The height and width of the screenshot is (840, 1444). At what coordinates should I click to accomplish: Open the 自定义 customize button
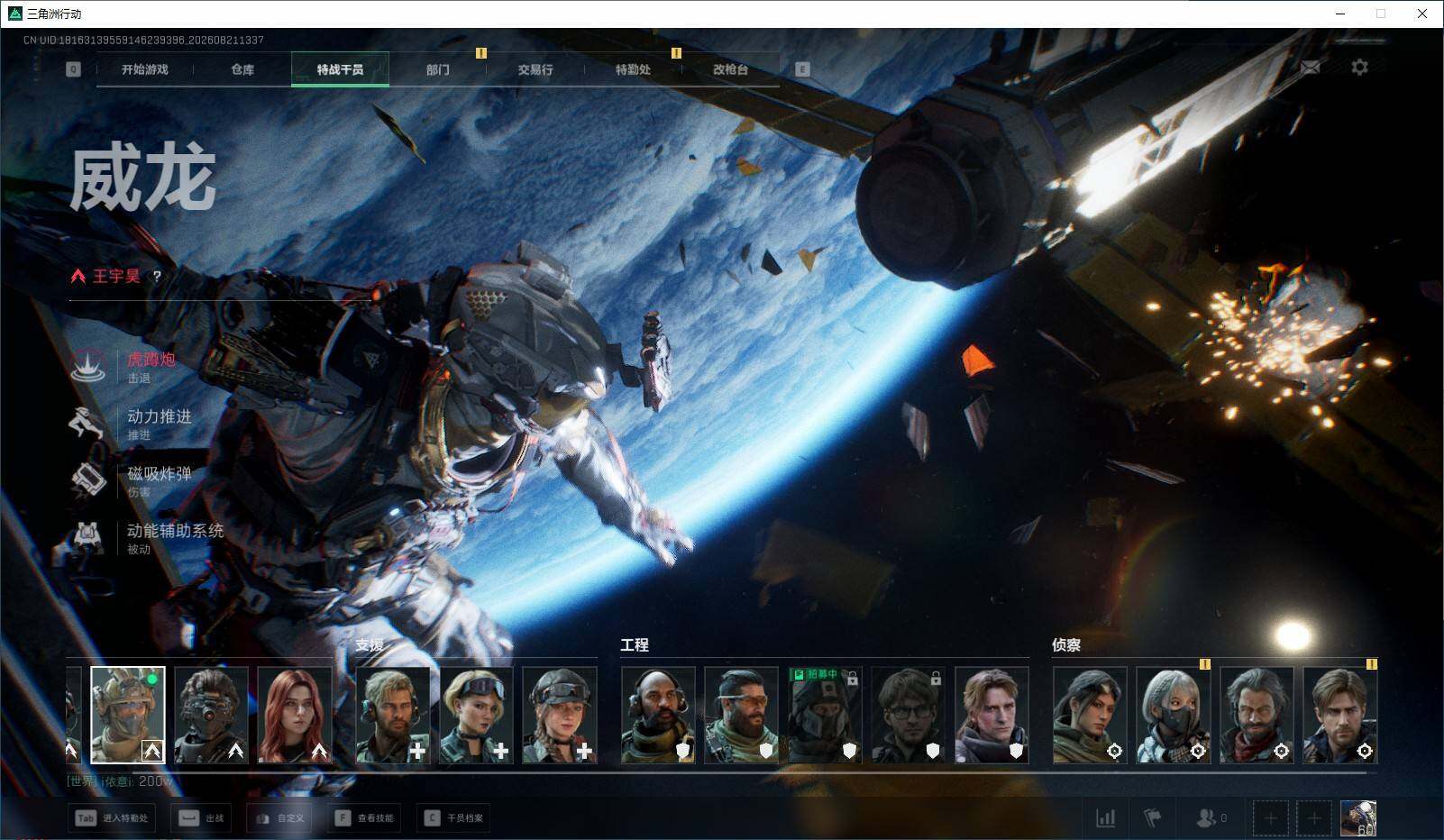[x=279, y=818]
